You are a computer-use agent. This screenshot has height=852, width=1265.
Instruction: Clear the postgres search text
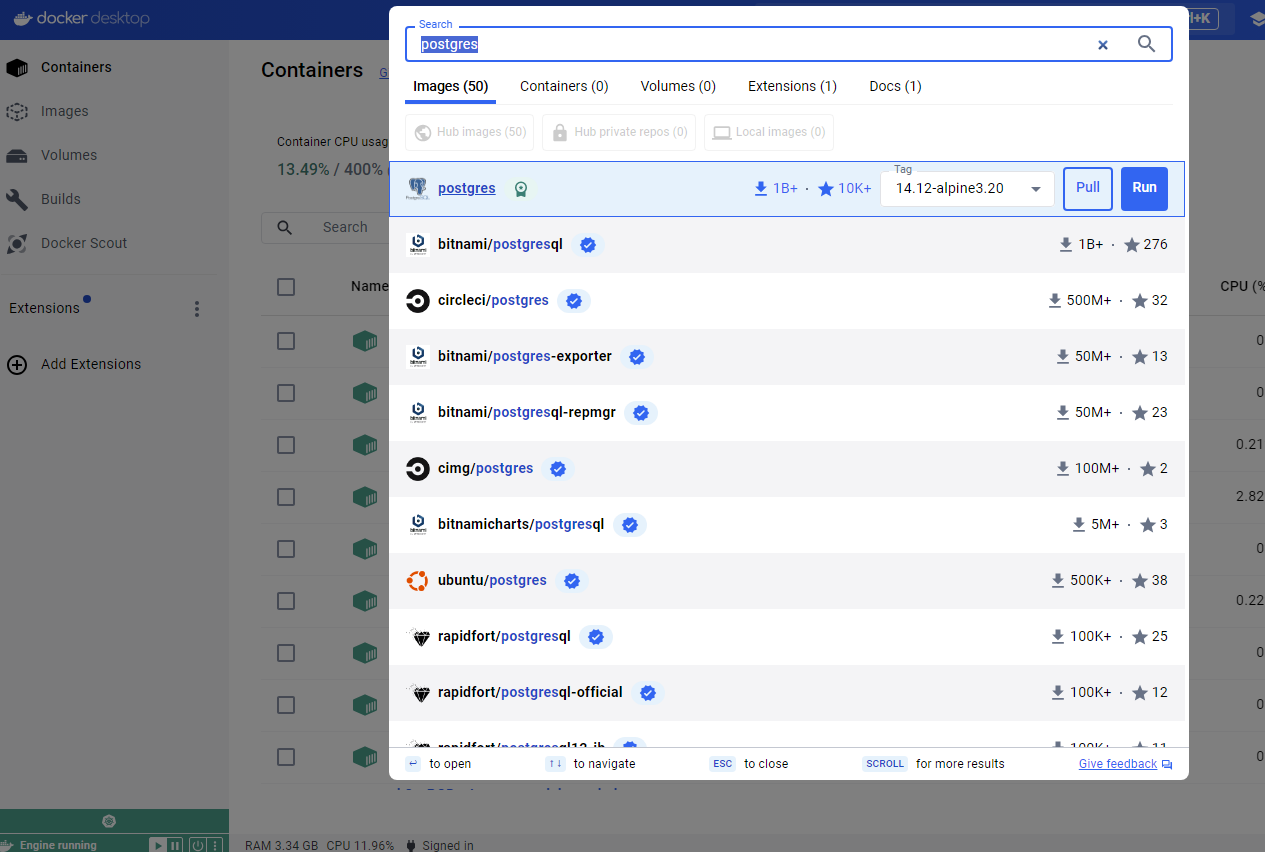1103,45
